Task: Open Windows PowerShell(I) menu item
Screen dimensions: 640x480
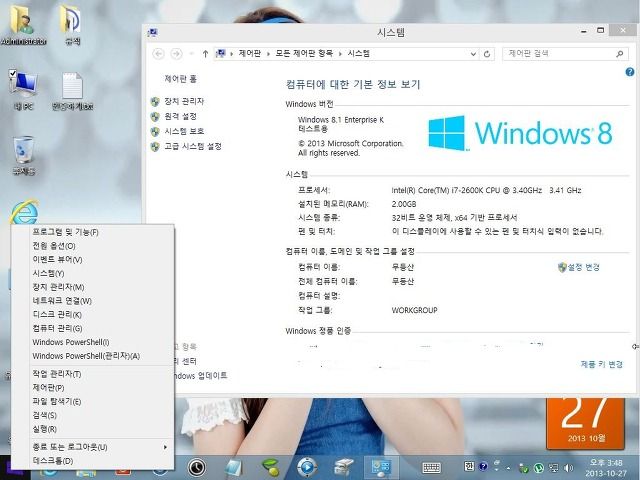Action: click(93, 342)
